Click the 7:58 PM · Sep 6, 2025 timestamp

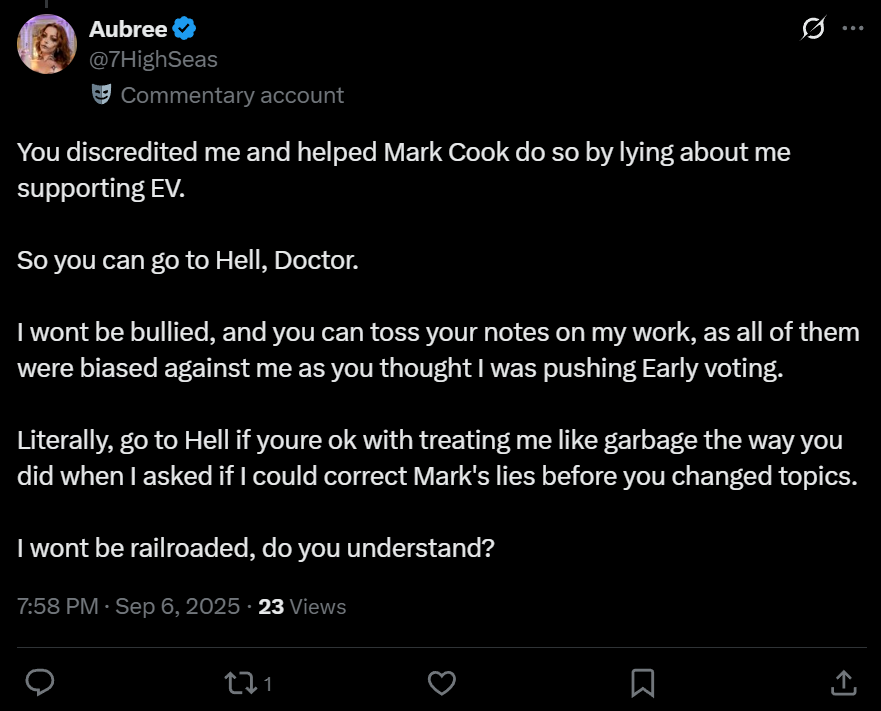click(x=129, y=606)
